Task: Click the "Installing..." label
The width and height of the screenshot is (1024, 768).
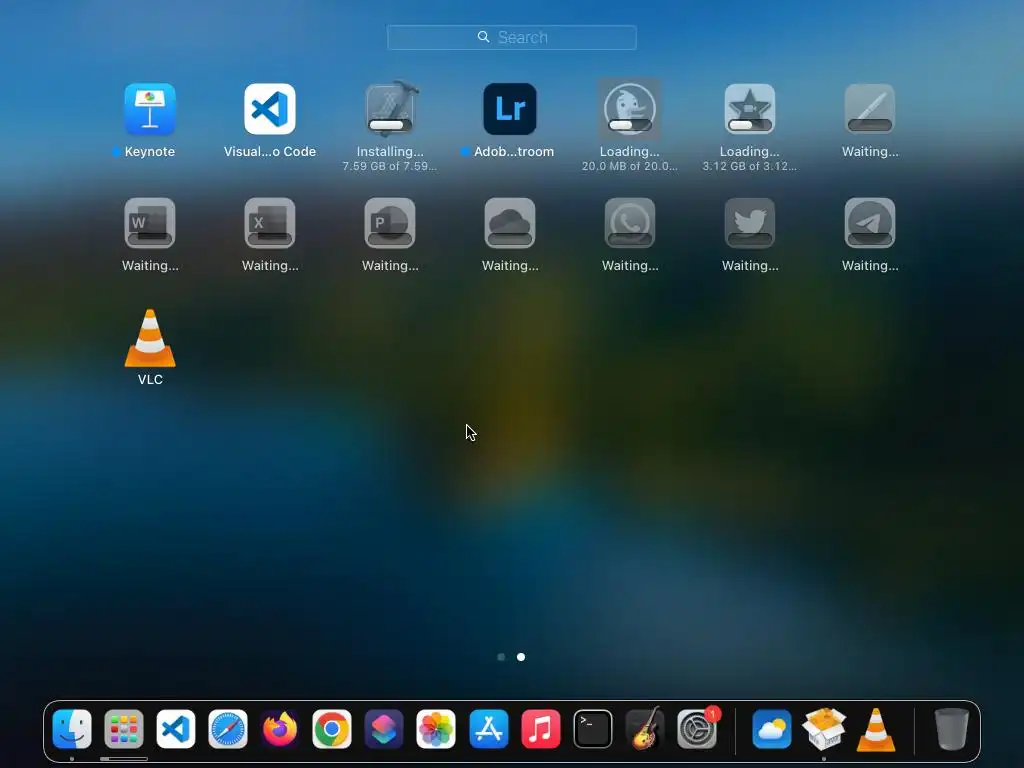Action: pyautogui.click(x=390, y=152)
